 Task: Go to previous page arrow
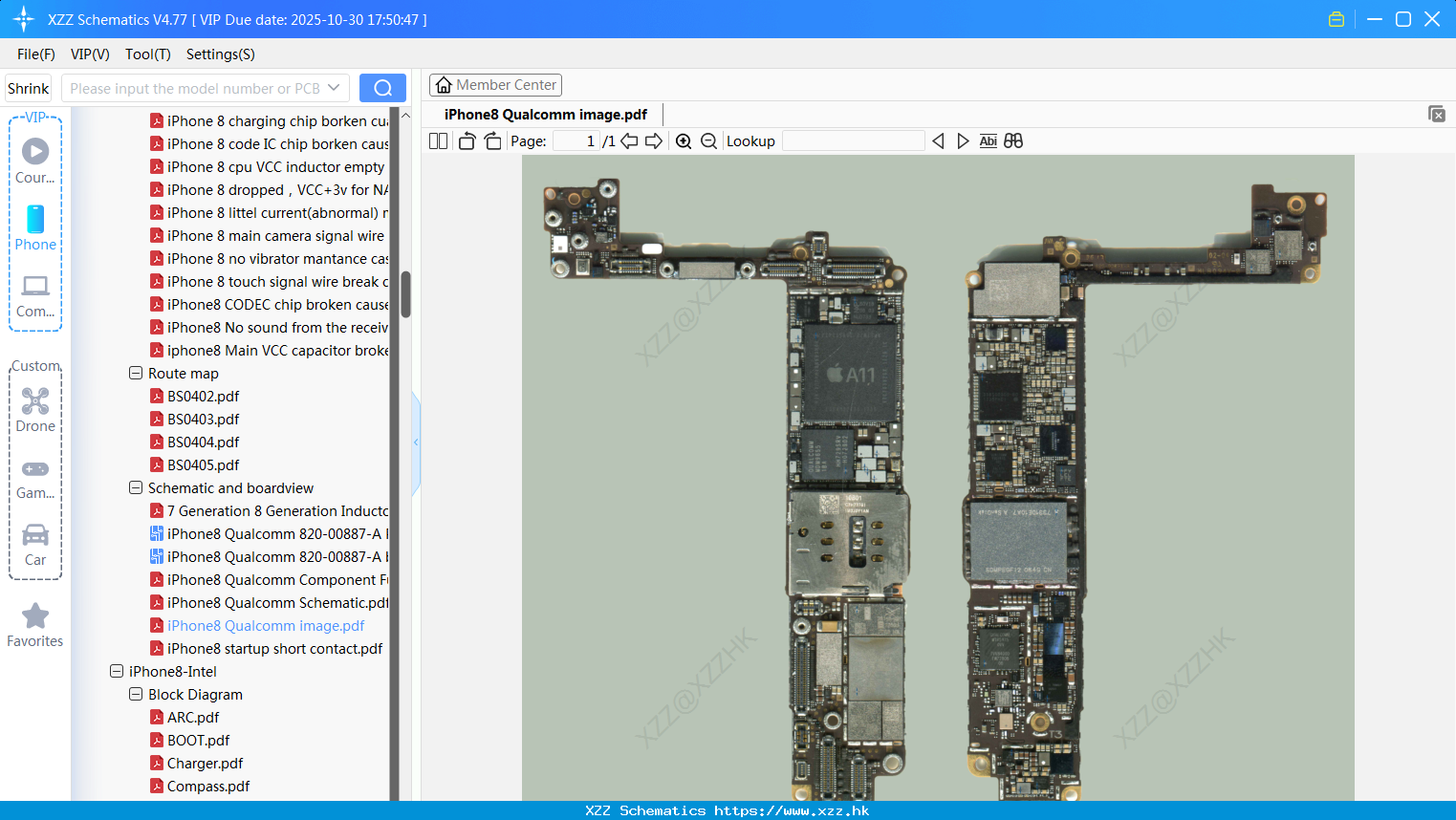(x=629, y=140)
